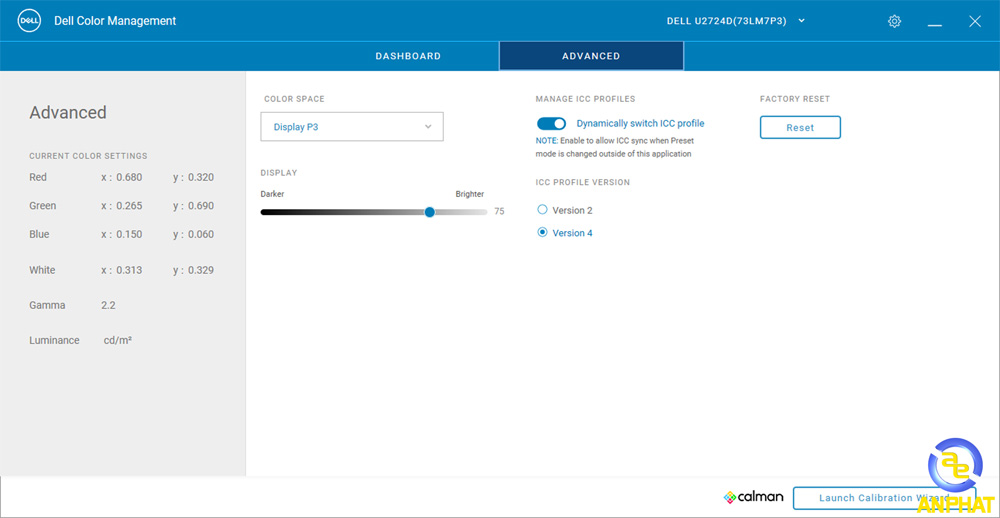1000x518 pixels.
Task: Click the factory Reset button
Action: click(x=800, y=128)
